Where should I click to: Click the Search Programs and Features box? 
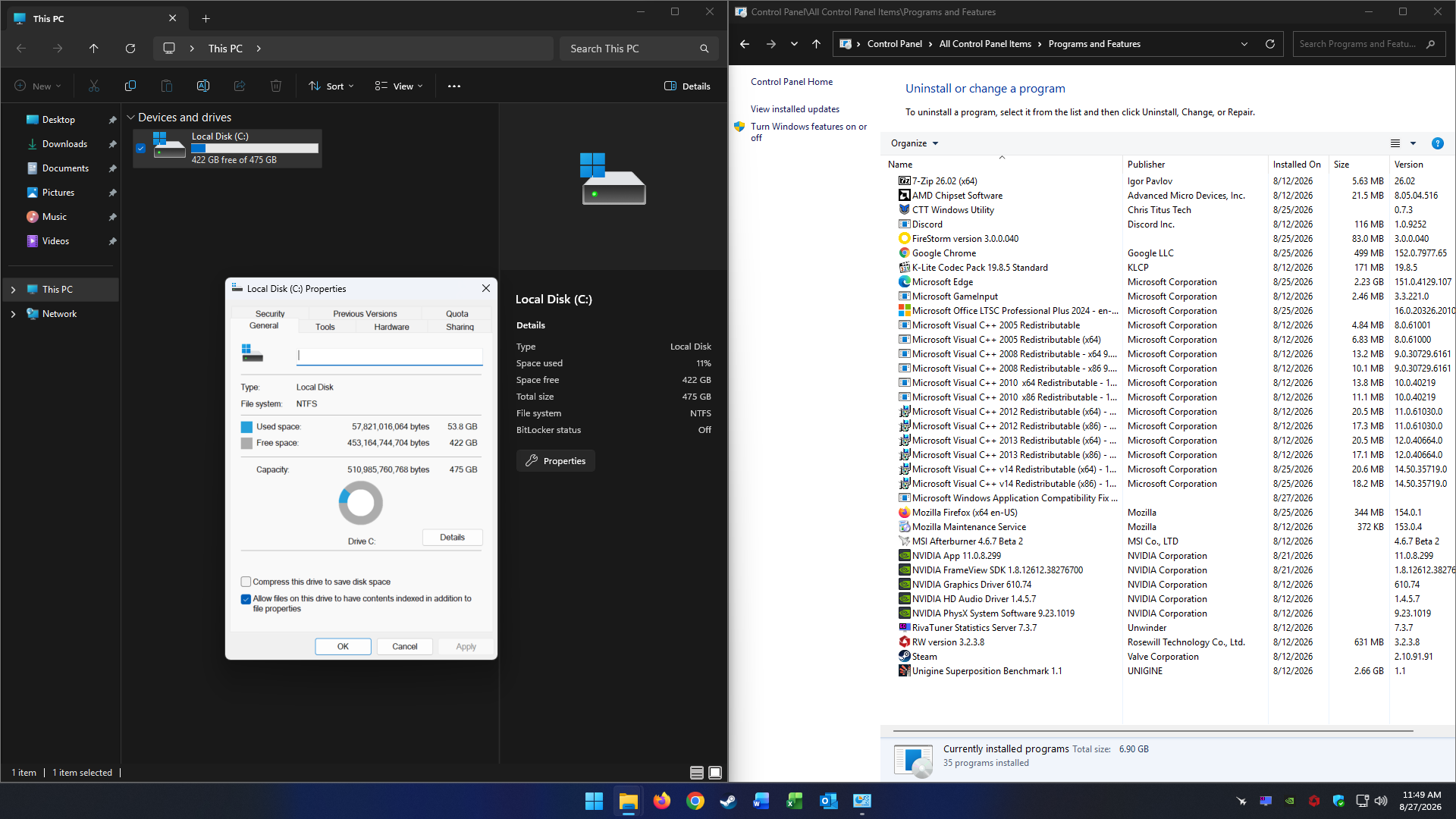(x=1369, y=44)
